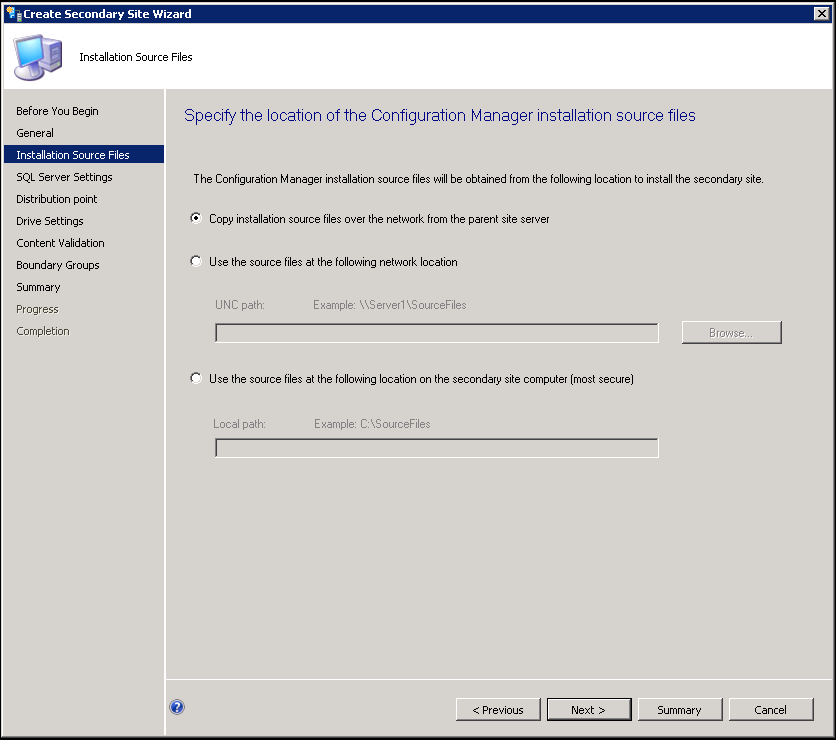Image resolution: width=836 pixels, height=740 pixels.
Task: Click the Summary button at the bottom
Action: pos(680,710)
